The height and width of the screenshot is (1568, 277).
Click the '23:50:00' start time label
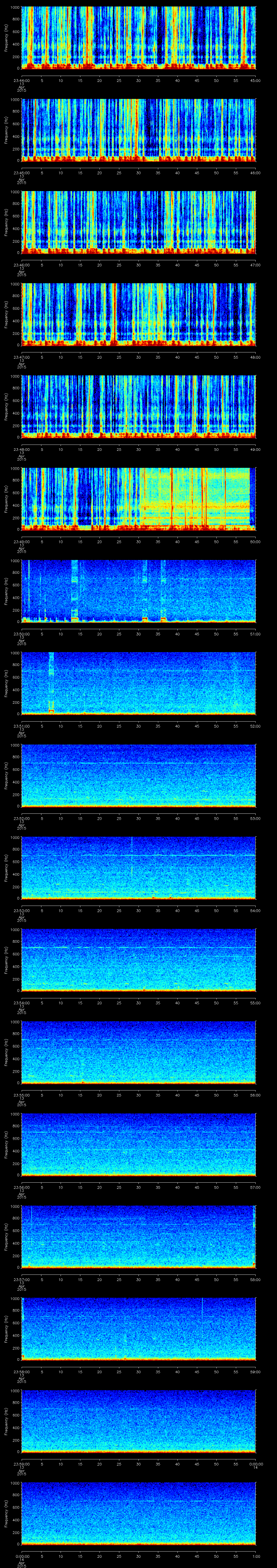tap(22, 634)
